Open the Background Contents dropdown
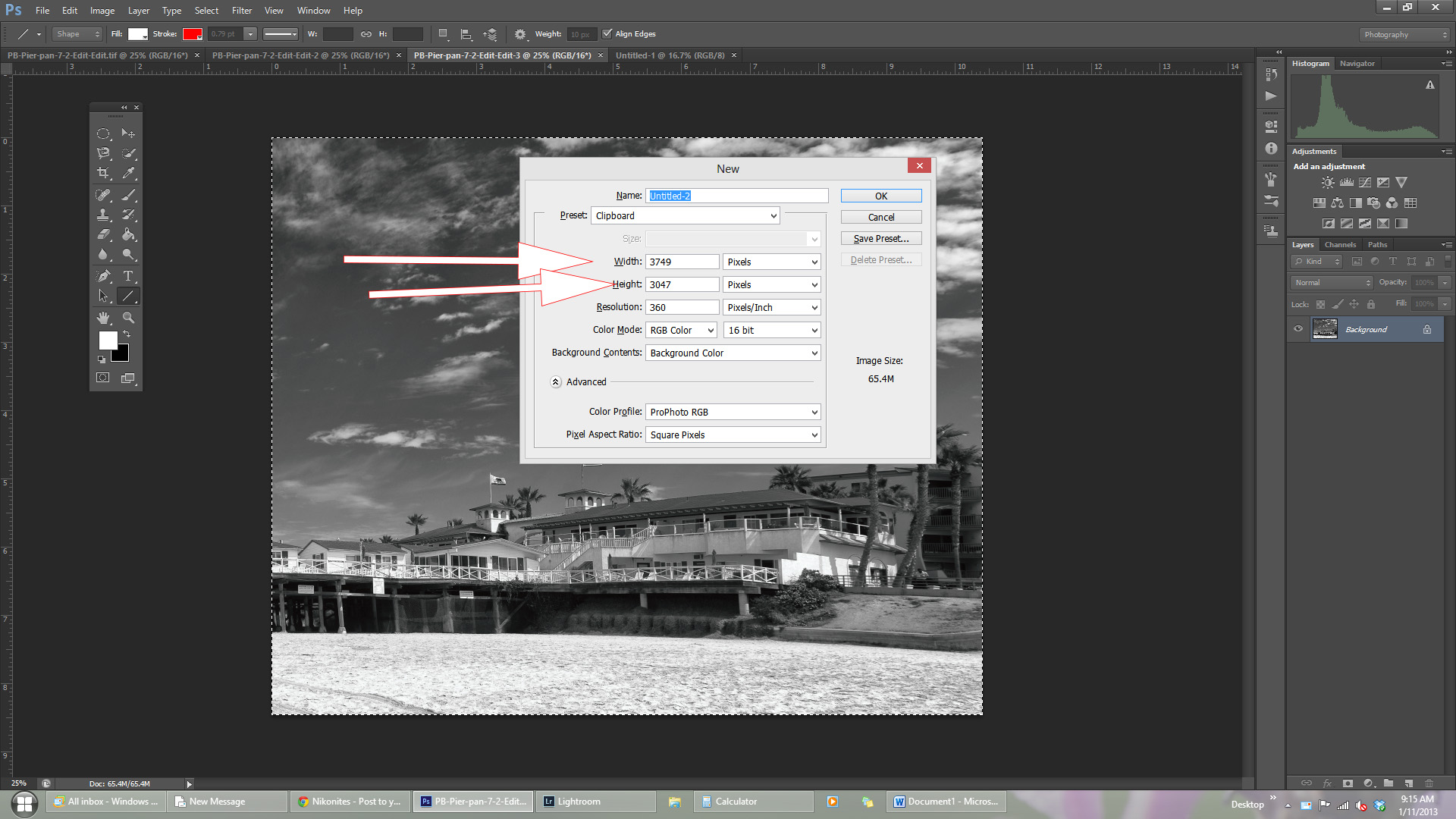Screen dimensions: 1456x819 pos(733,353)
